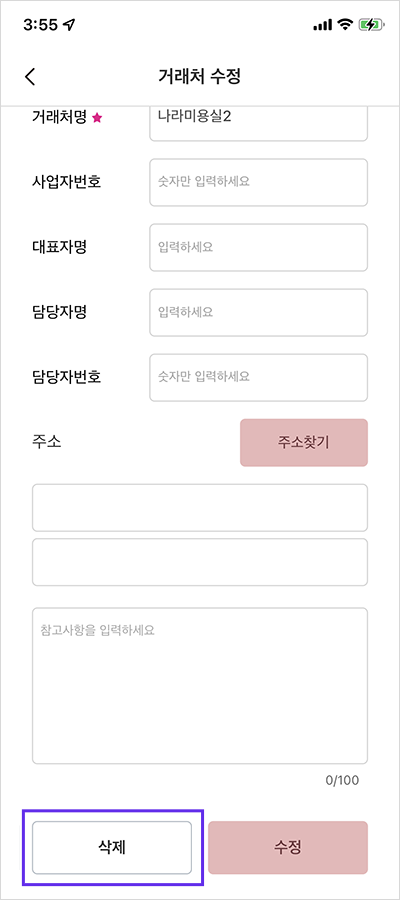The image size is (400, 900).
Task: Tap the location arrow in status bar
Action: coord(69,25)
